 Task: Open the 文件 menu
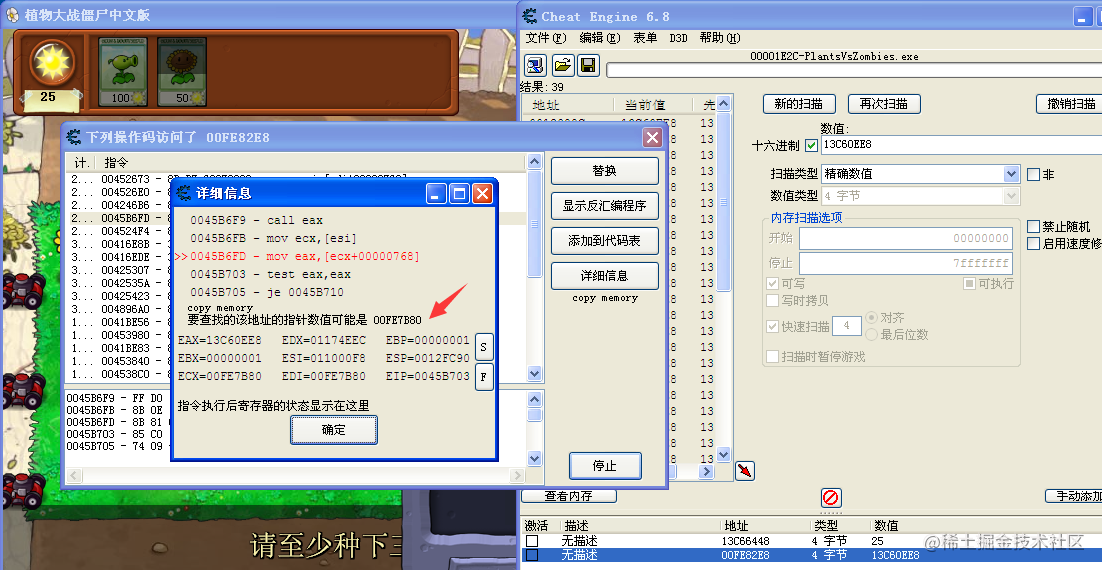(x=545, y=38)
